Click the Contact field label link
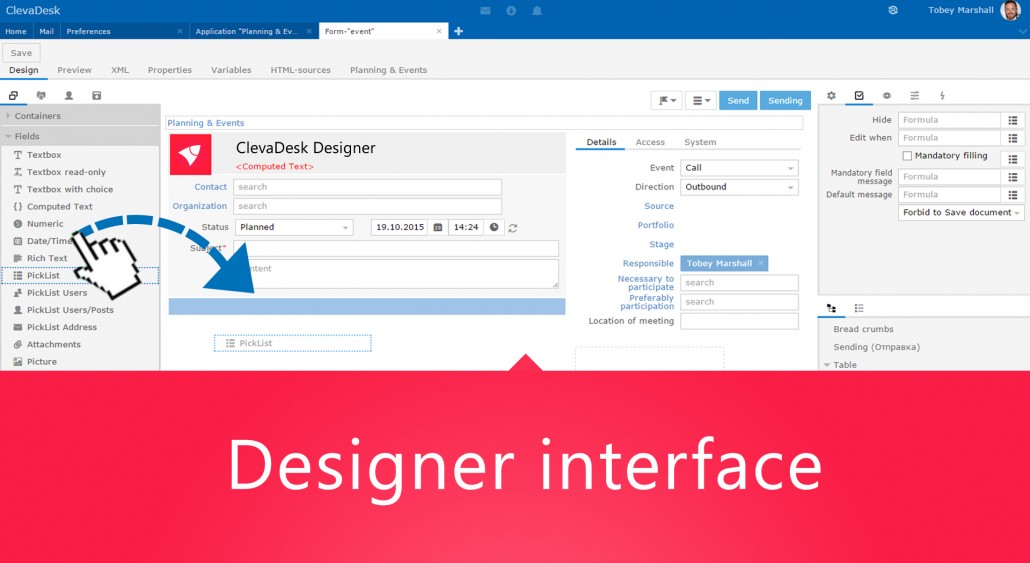1030x563 pixels. coord(210,187)
